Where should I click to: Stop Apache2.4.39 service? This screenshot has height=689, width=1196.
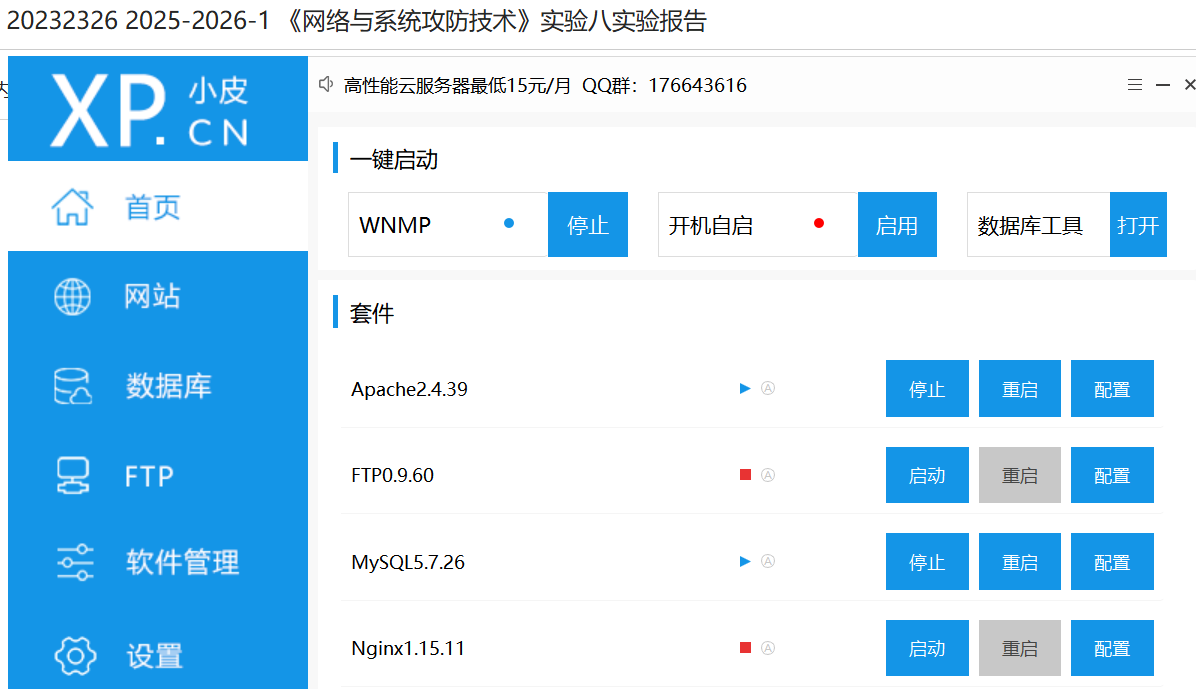(x=927, y=388)
